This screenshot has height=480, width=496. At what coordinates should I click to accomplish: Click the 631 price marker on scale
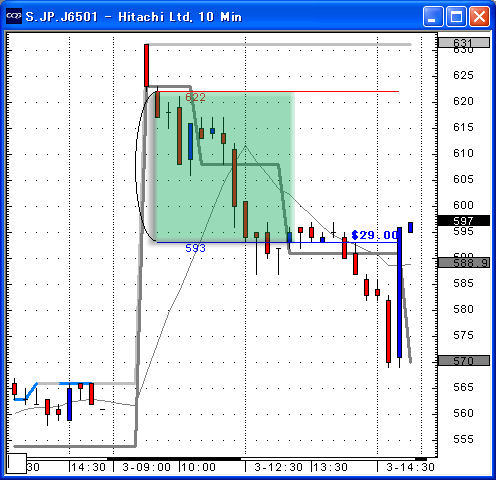click(464, 43)
